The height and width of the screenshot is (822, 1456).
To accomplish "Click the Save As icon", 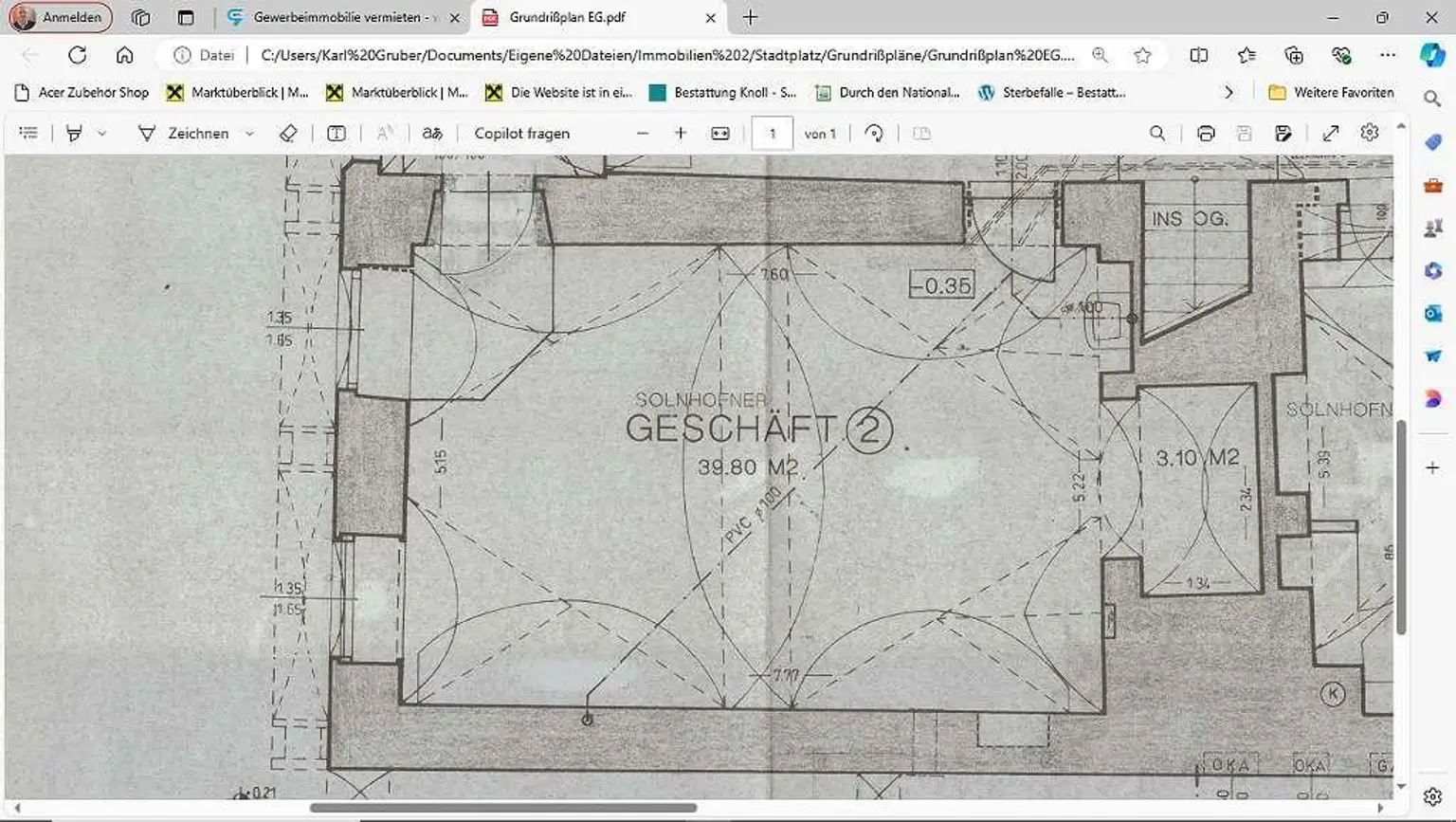I will click(1283, 134).
